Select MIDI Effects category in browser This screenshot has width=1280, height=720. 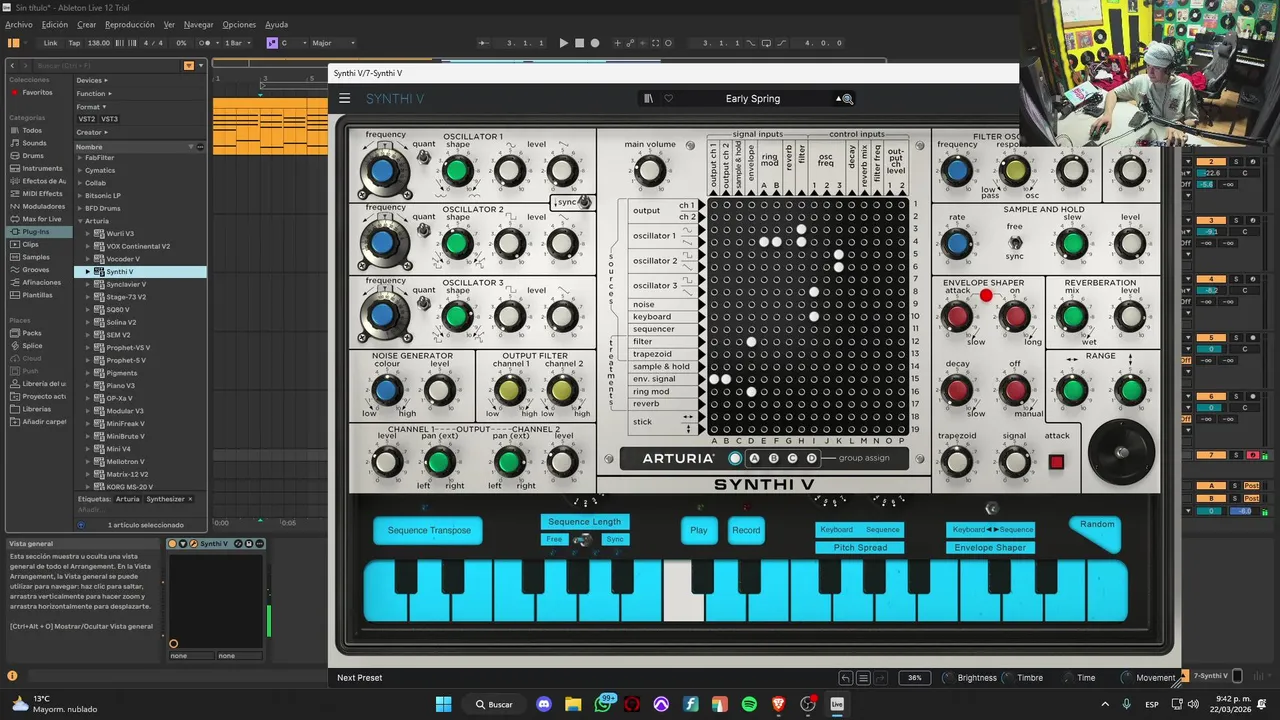[42, 193]
